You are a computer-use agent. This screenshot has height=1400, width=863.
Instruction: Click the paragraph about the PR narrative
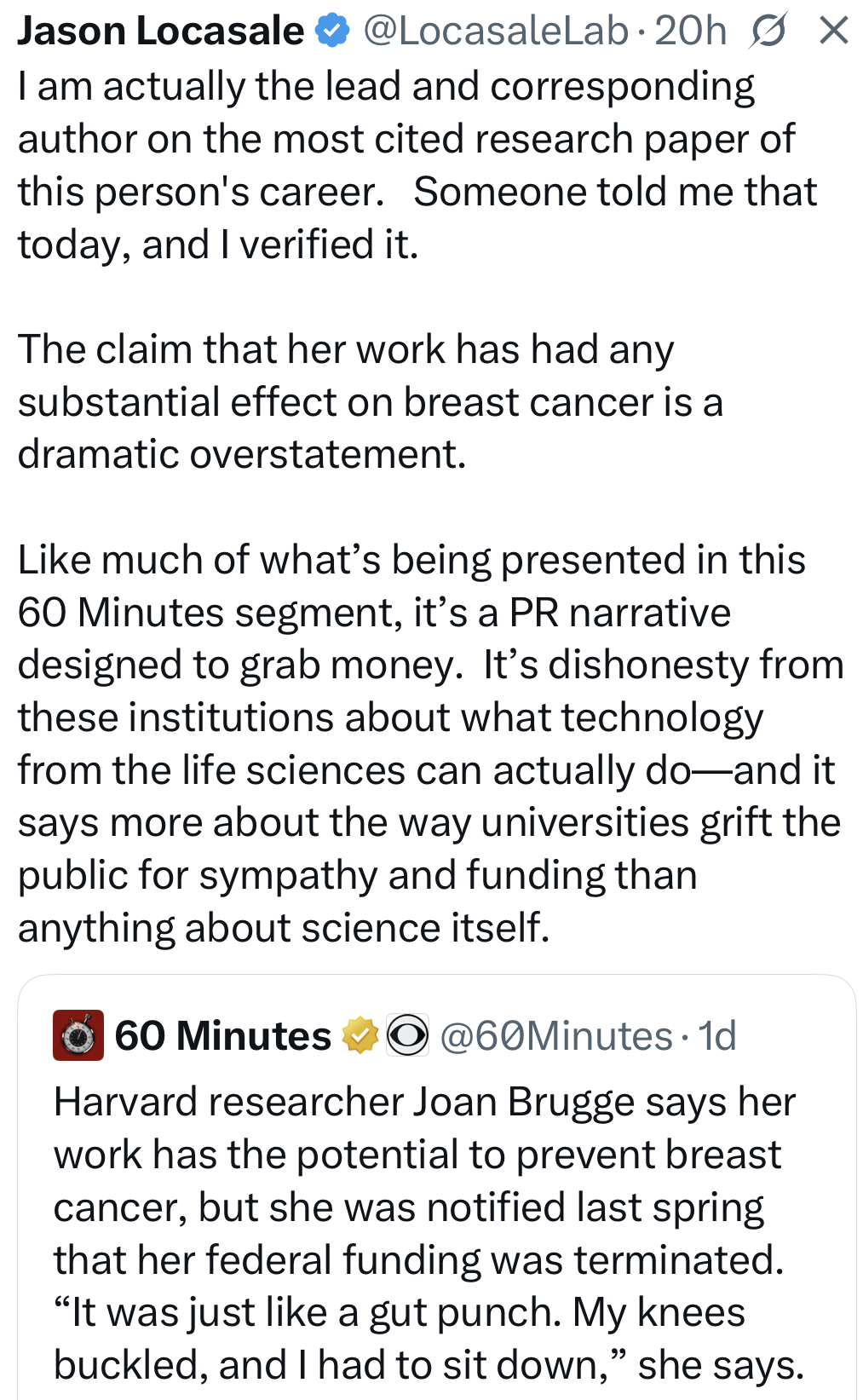pos(429,743)
